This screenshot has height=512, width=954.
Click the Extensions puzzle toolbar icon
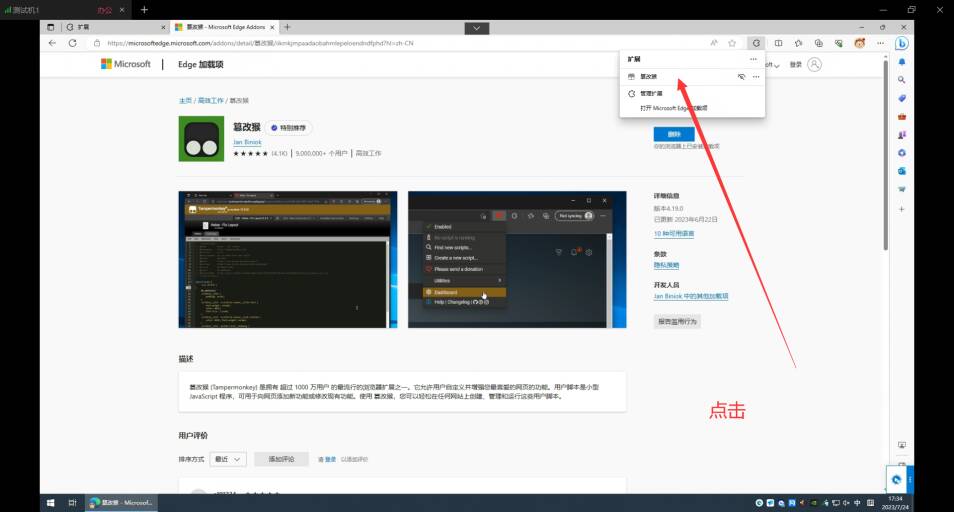pyautogui.click(x=756, y=43)
